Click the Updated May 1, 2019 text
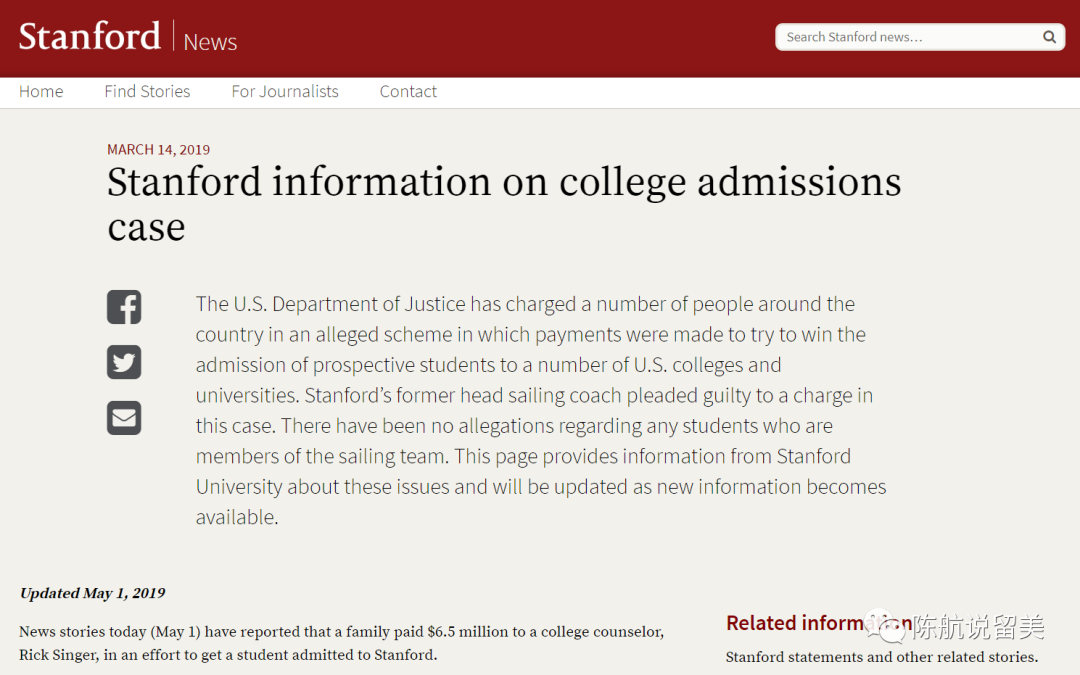1080x675 pixels. pyautogui.click(x=92, y=593)
